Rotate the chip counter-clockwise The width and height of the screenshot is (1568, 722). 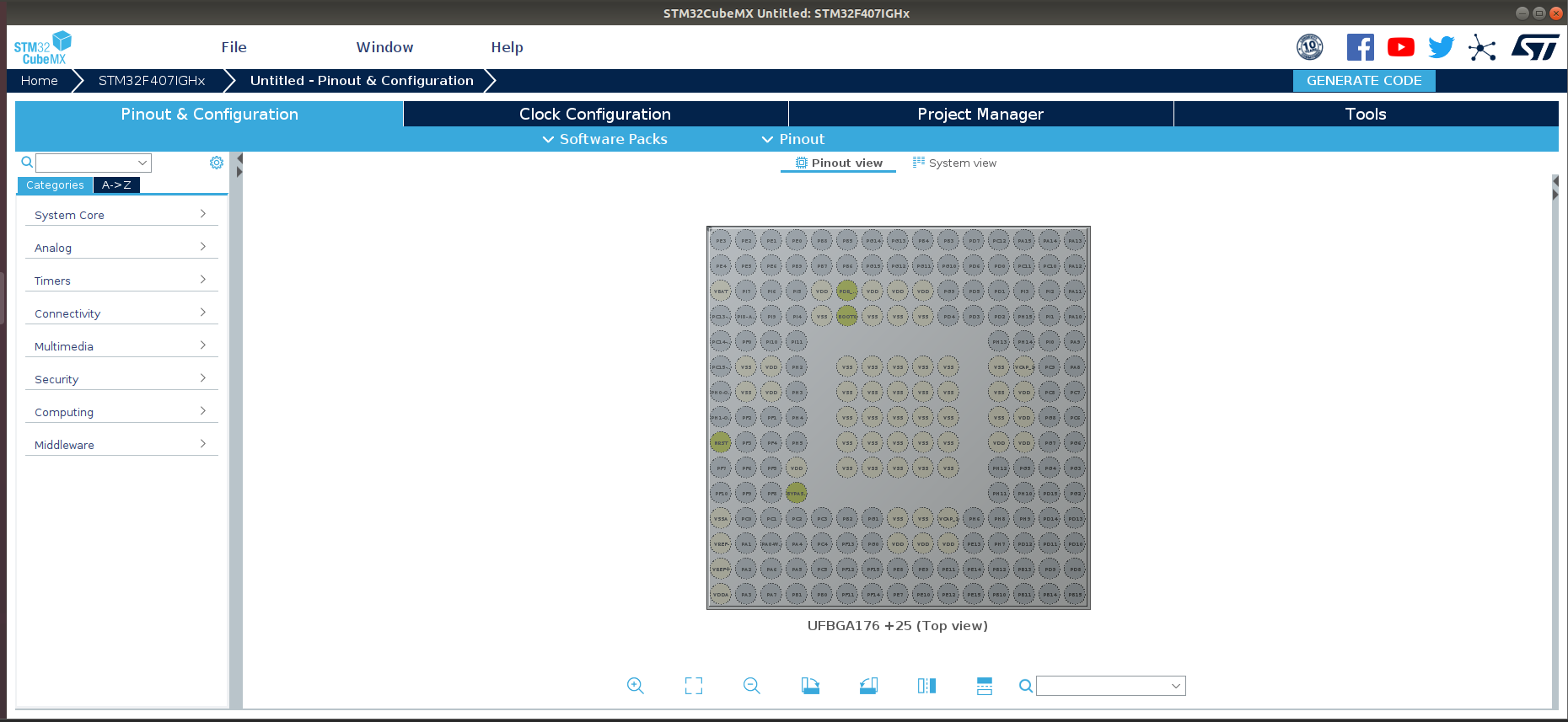[868, 686]
